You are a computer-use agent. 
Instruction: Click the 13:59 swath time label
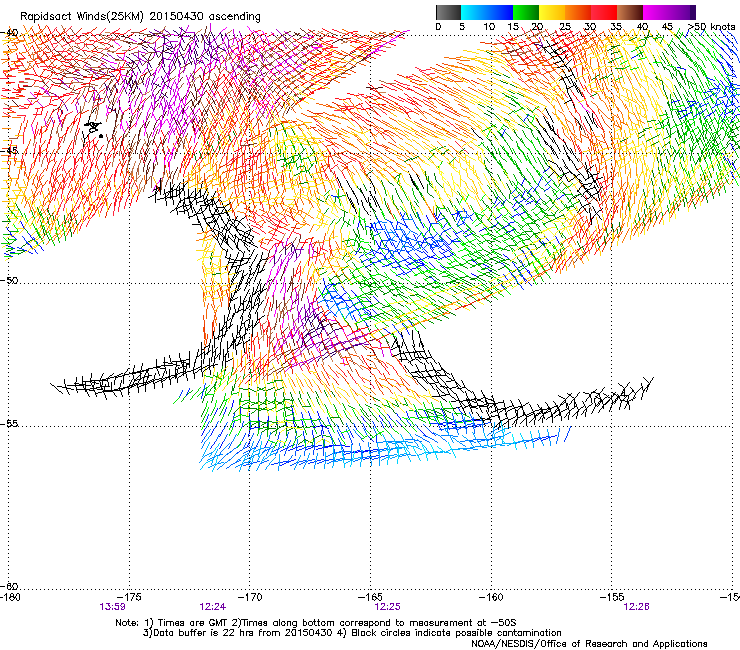(112, 607)
